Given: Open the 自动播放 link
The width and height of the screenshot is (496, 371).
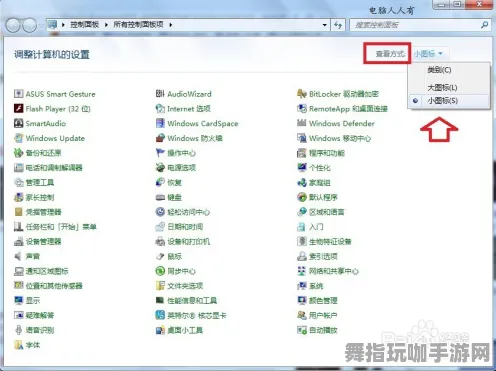Looking at the screenshot, I should click(323, 330).
